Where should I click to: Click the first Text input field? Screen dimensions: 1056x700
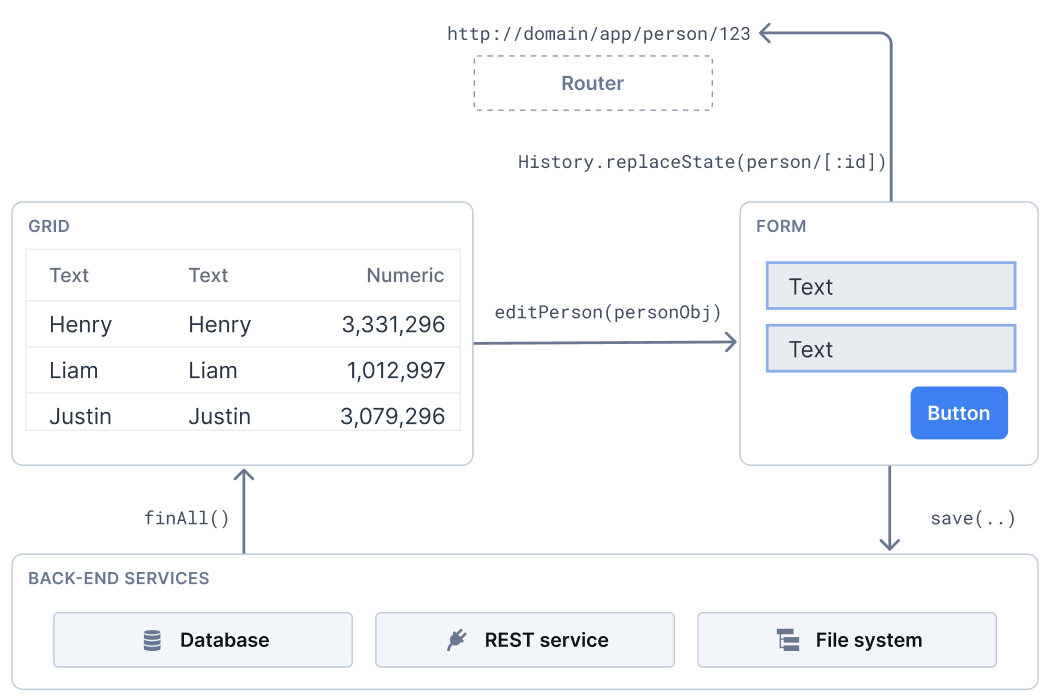pos(890,286)
